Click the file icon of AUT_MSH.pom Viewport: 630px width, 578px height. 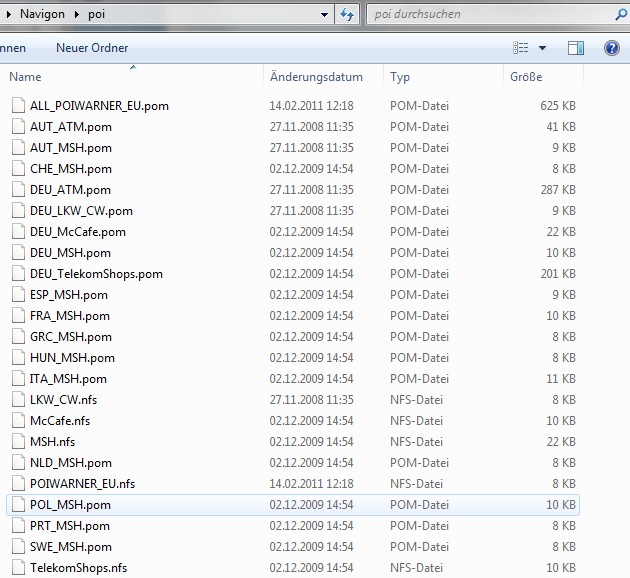point(18,147)
